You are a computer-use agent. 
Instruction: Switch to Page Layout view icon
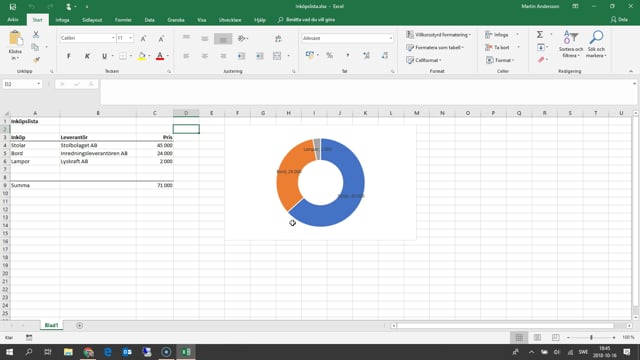(x=537, y=338)
